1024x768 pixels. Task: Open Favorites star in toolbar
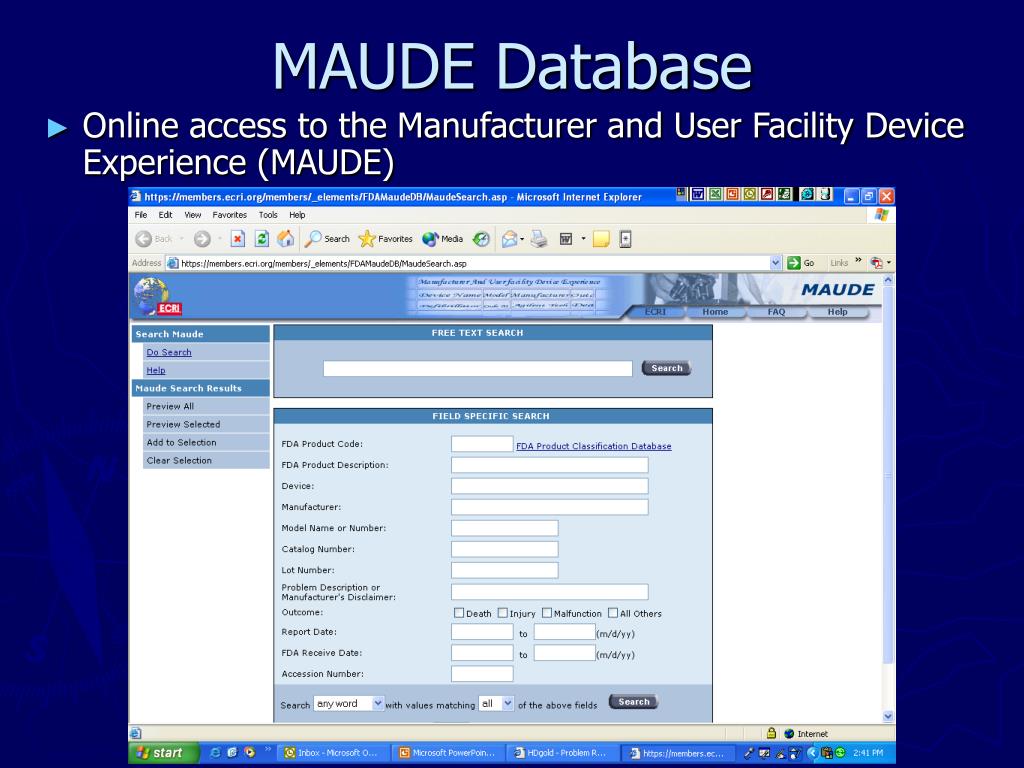click(386, 239)
